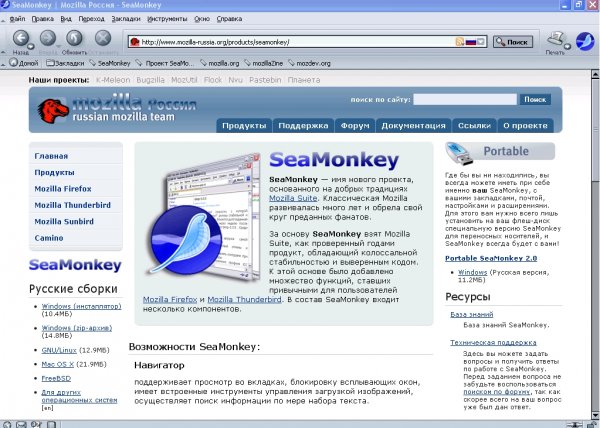Select the Форум site tab

click(x=355, y=125)
